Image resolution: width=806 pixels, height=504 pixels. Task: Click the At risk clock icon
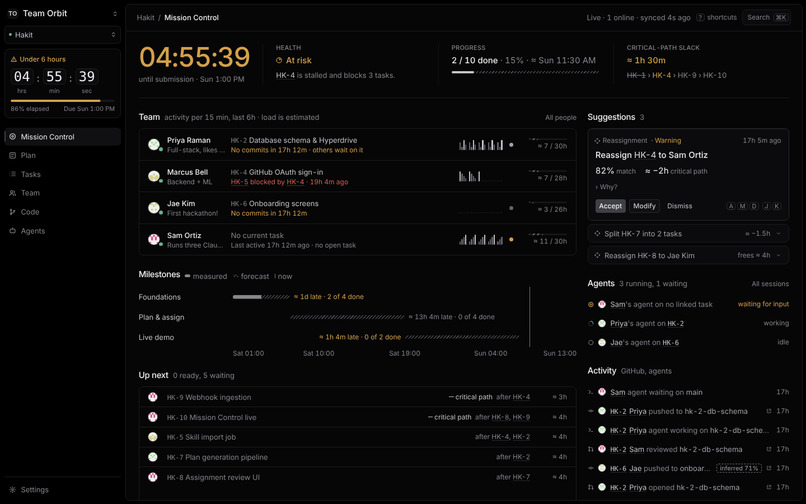(x=279, y=60)
